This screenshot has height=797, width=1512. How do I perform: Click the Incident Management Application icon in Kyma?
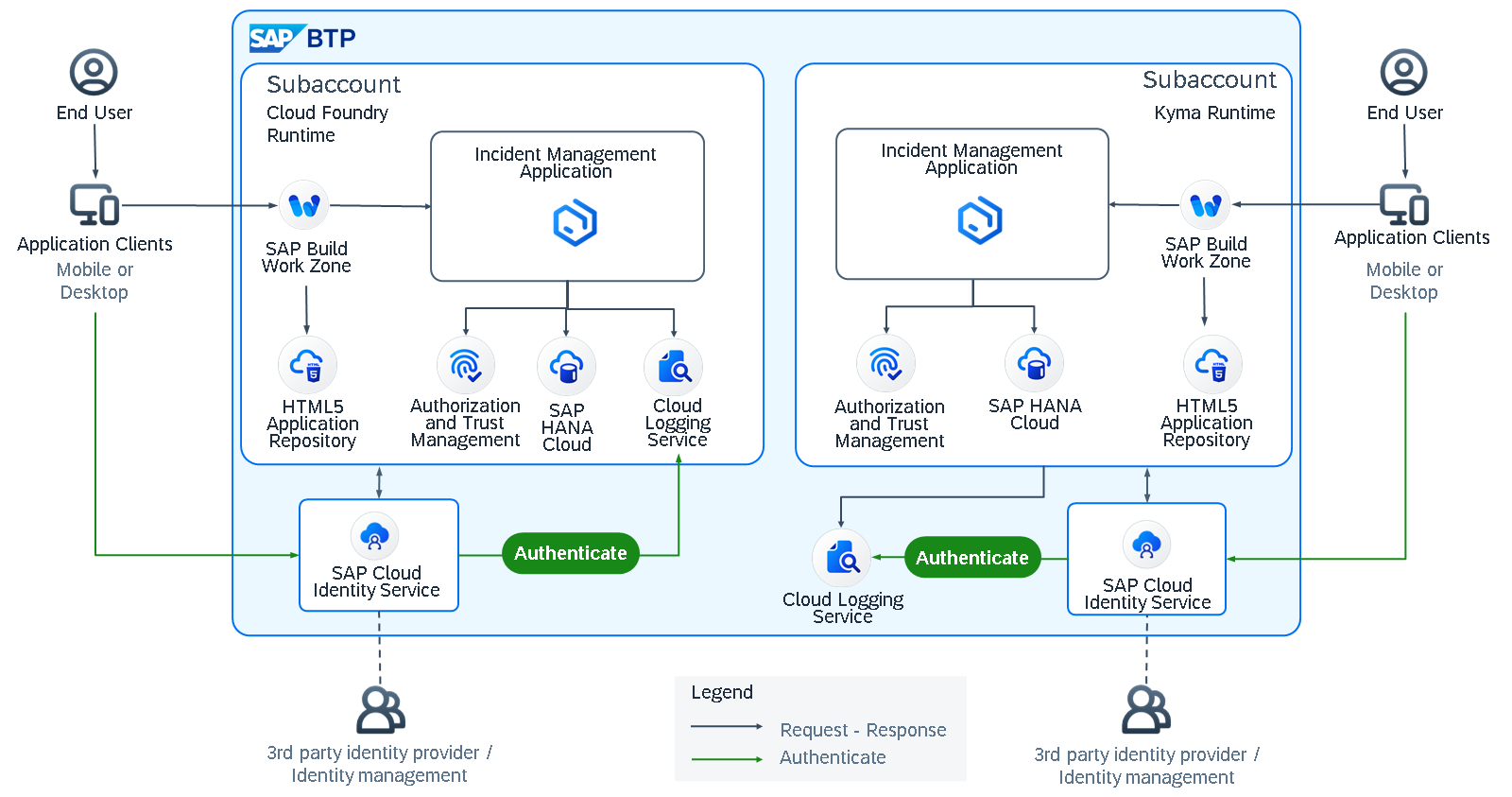click(980, 220)
